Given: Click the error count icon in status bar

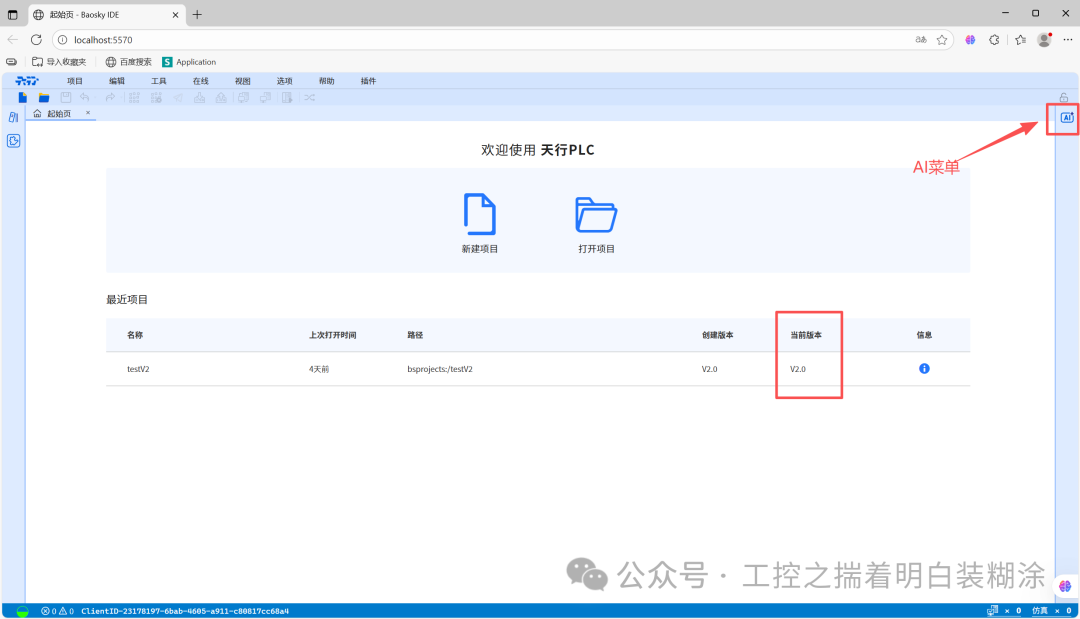Looking at the screenshot, I should 45,611.
